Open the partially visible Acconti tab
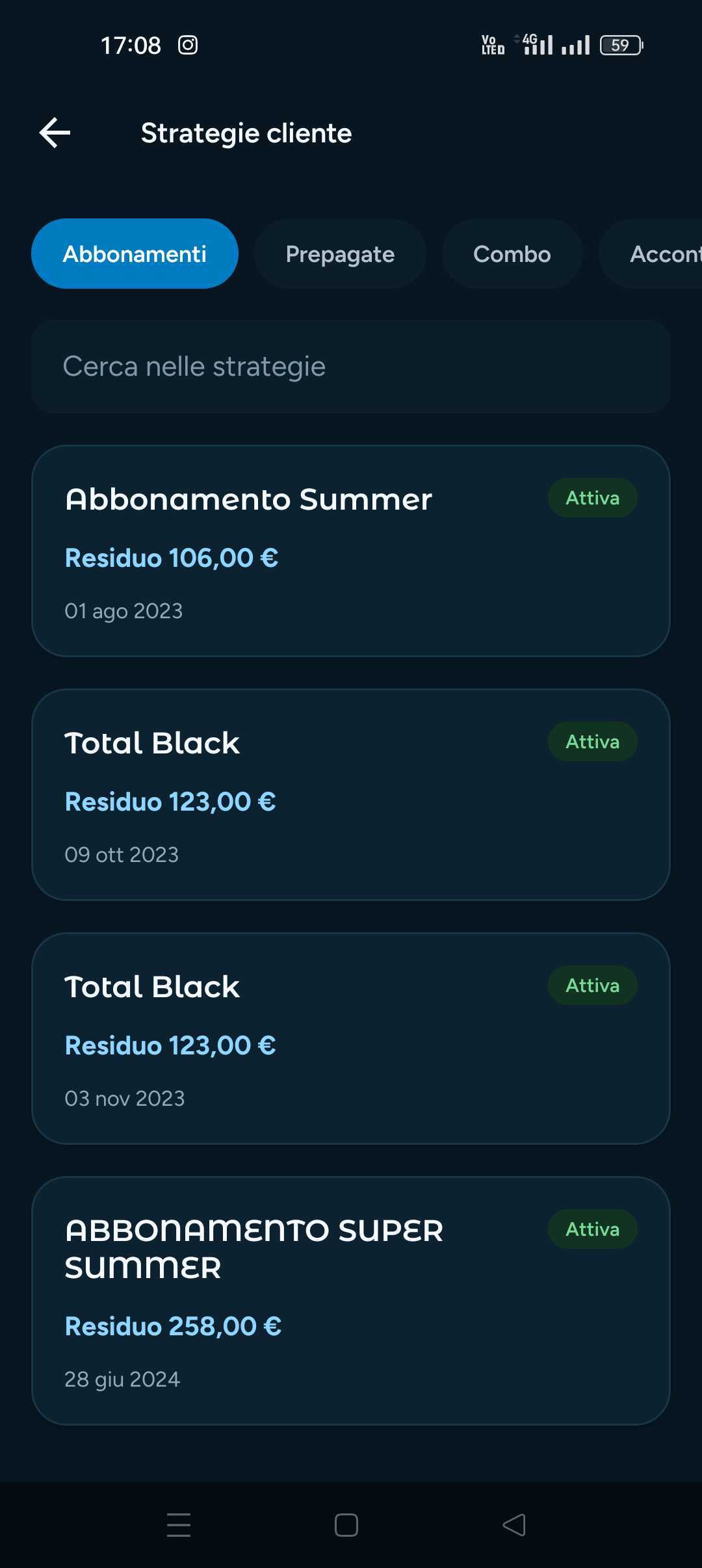 click(x=651, y=254)
